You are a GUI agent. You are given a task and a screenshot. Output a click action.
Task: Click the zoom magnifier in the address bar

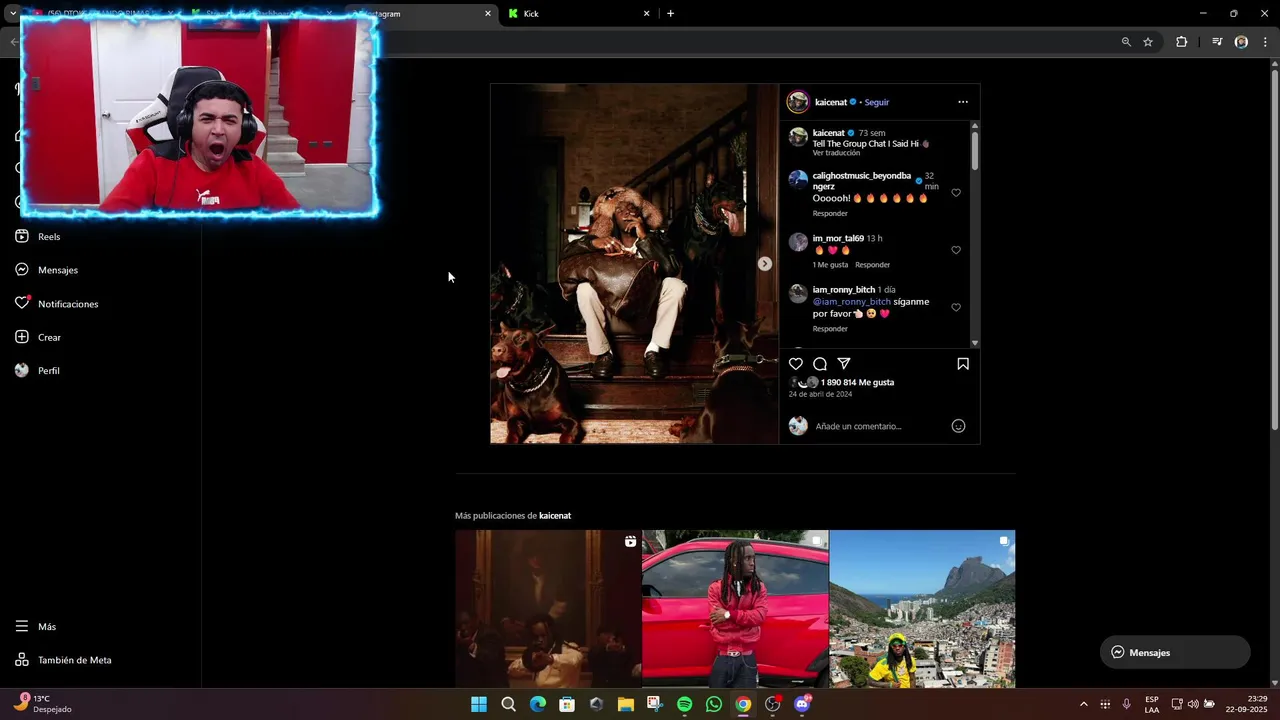point(1126,42)
